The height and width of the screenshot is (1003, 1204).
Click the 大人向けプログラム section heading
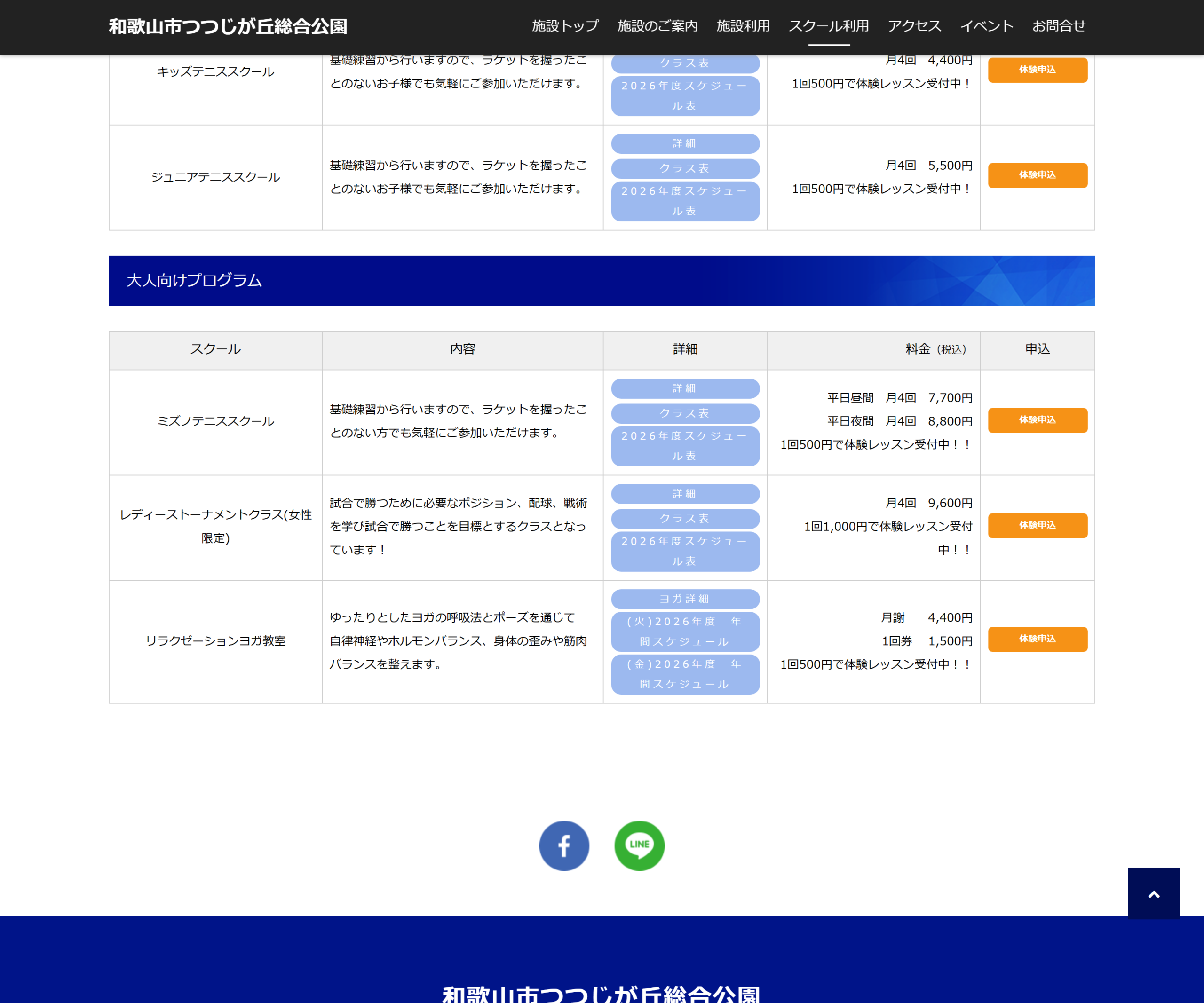point(602,281)
